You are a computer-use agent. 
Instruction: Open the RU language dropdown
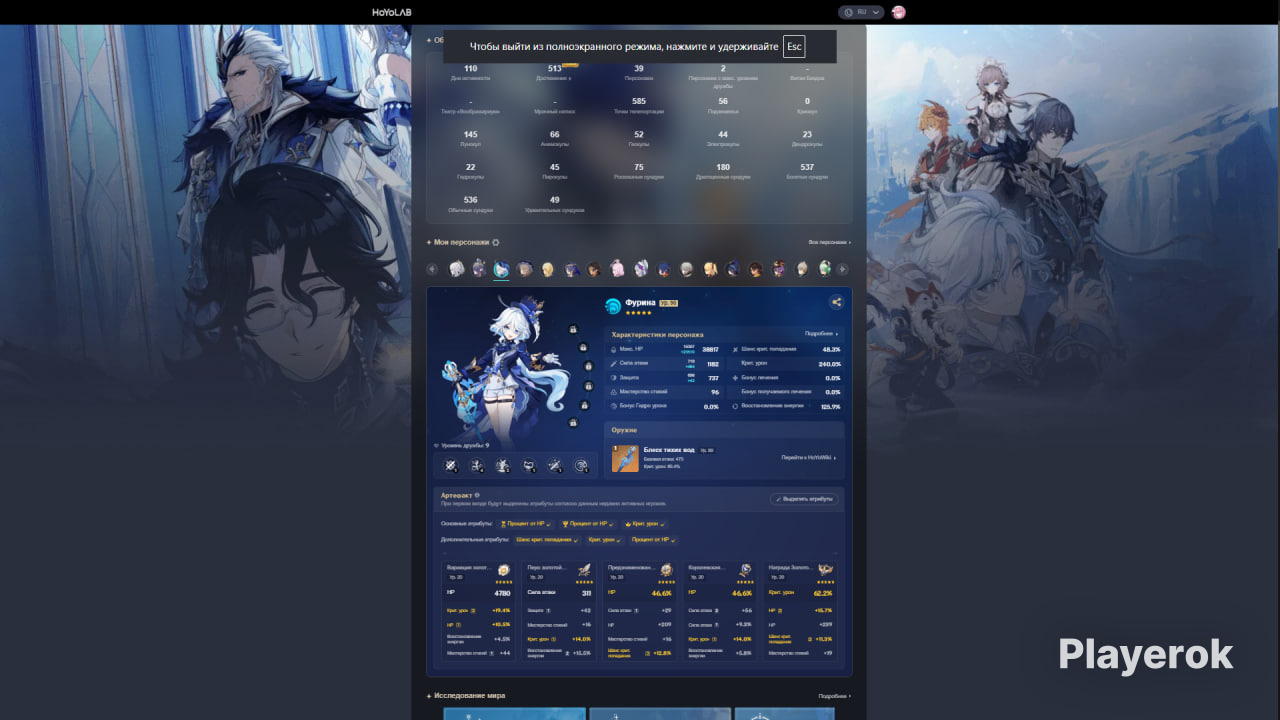862,12
